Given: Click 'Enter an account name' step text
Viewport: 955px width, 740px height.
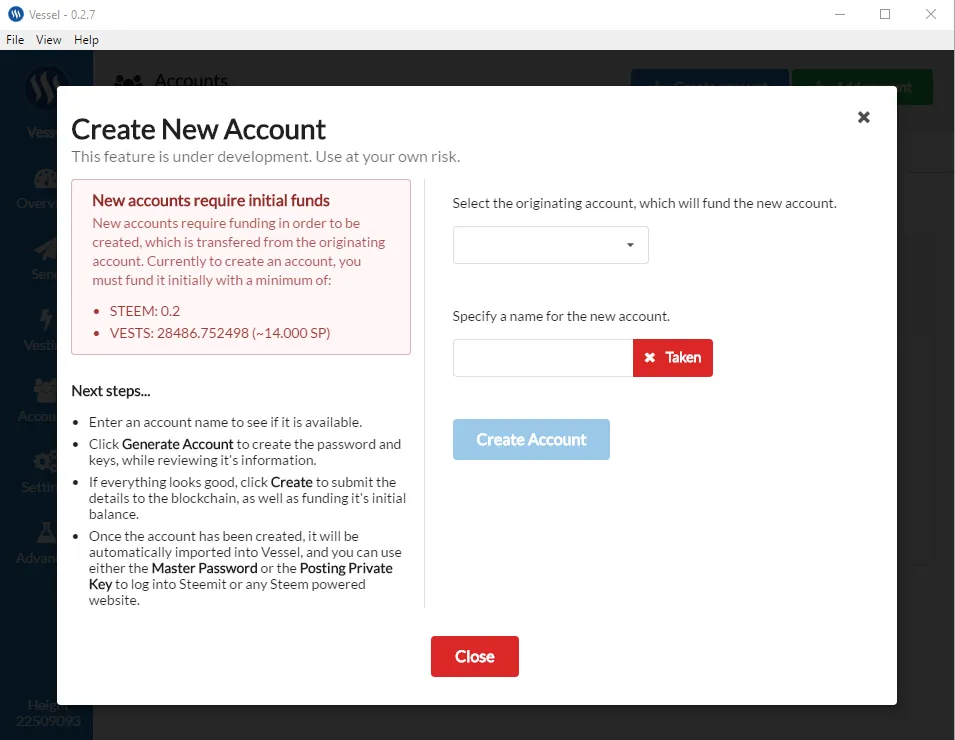Looking at the screenshot, I should 225,422.
